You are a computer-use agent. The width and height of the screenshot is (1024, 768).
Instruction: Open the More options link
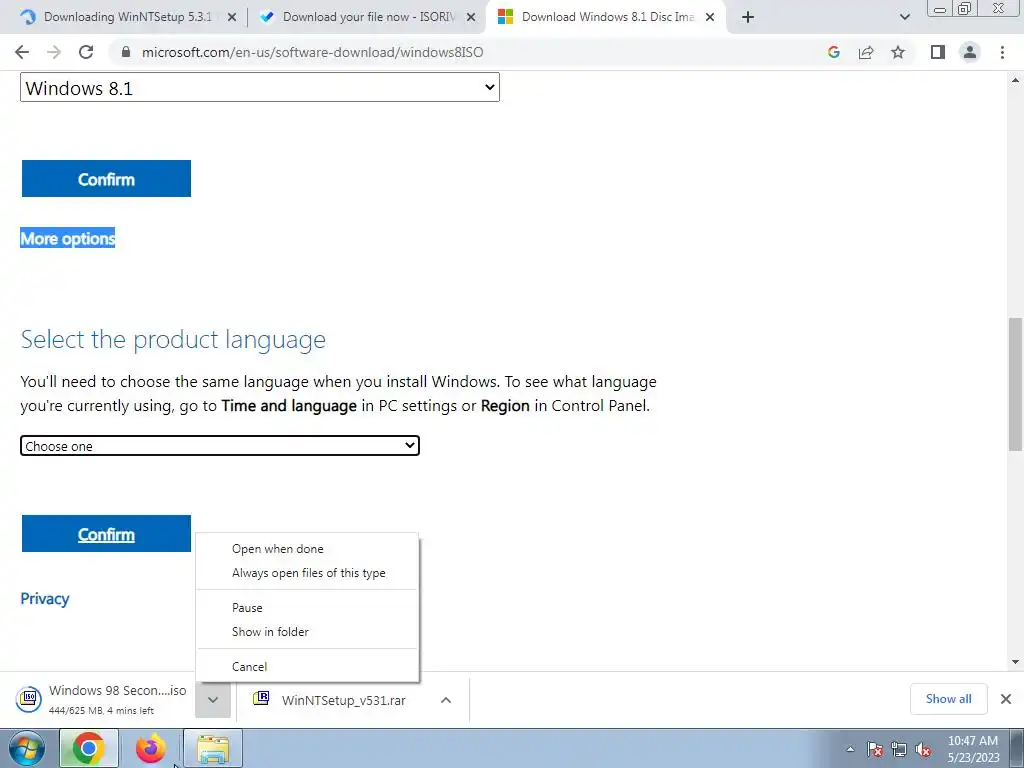[68, 238]
